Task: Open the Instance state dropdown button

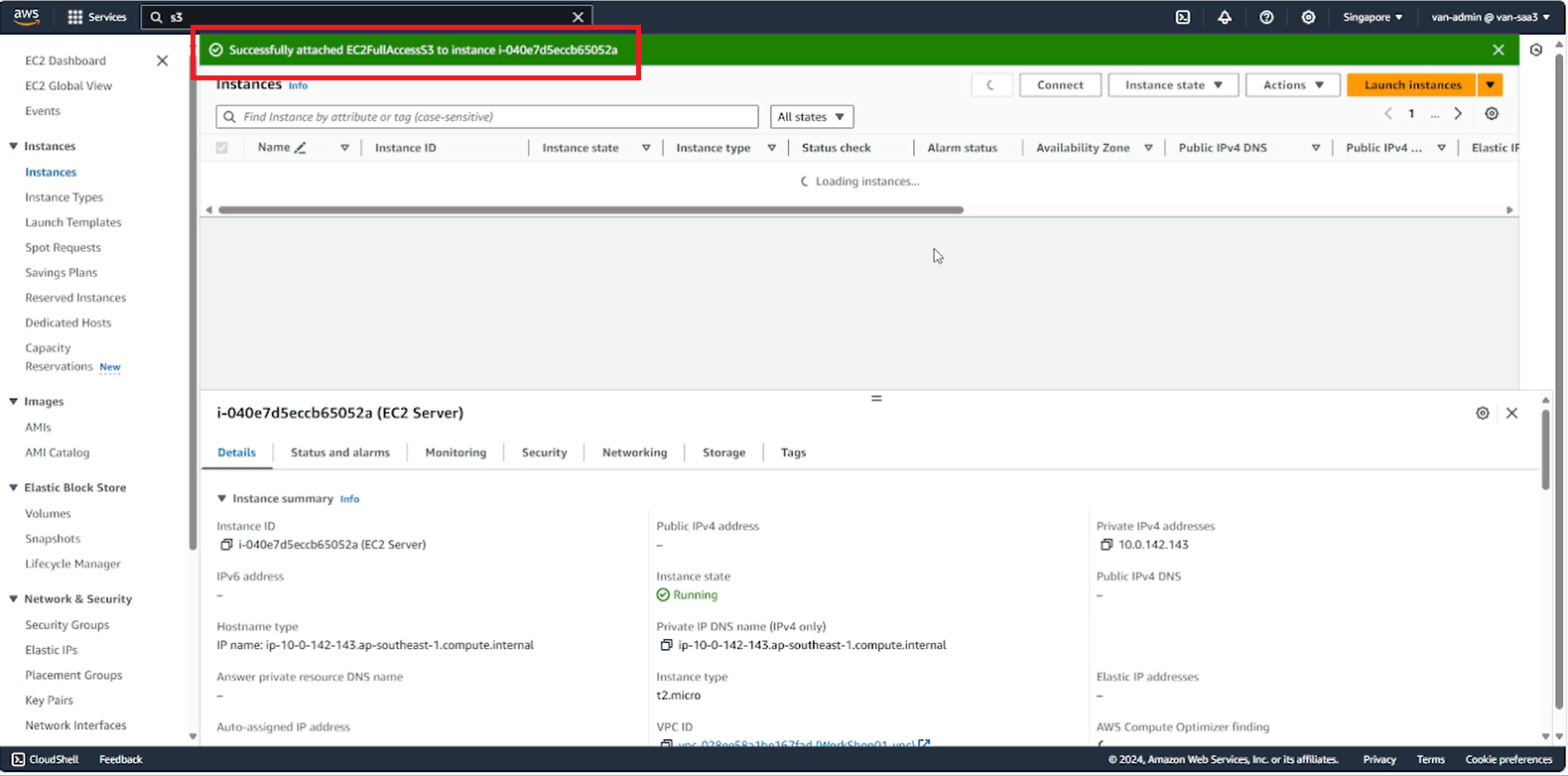Action: (x=1174, y=85)
